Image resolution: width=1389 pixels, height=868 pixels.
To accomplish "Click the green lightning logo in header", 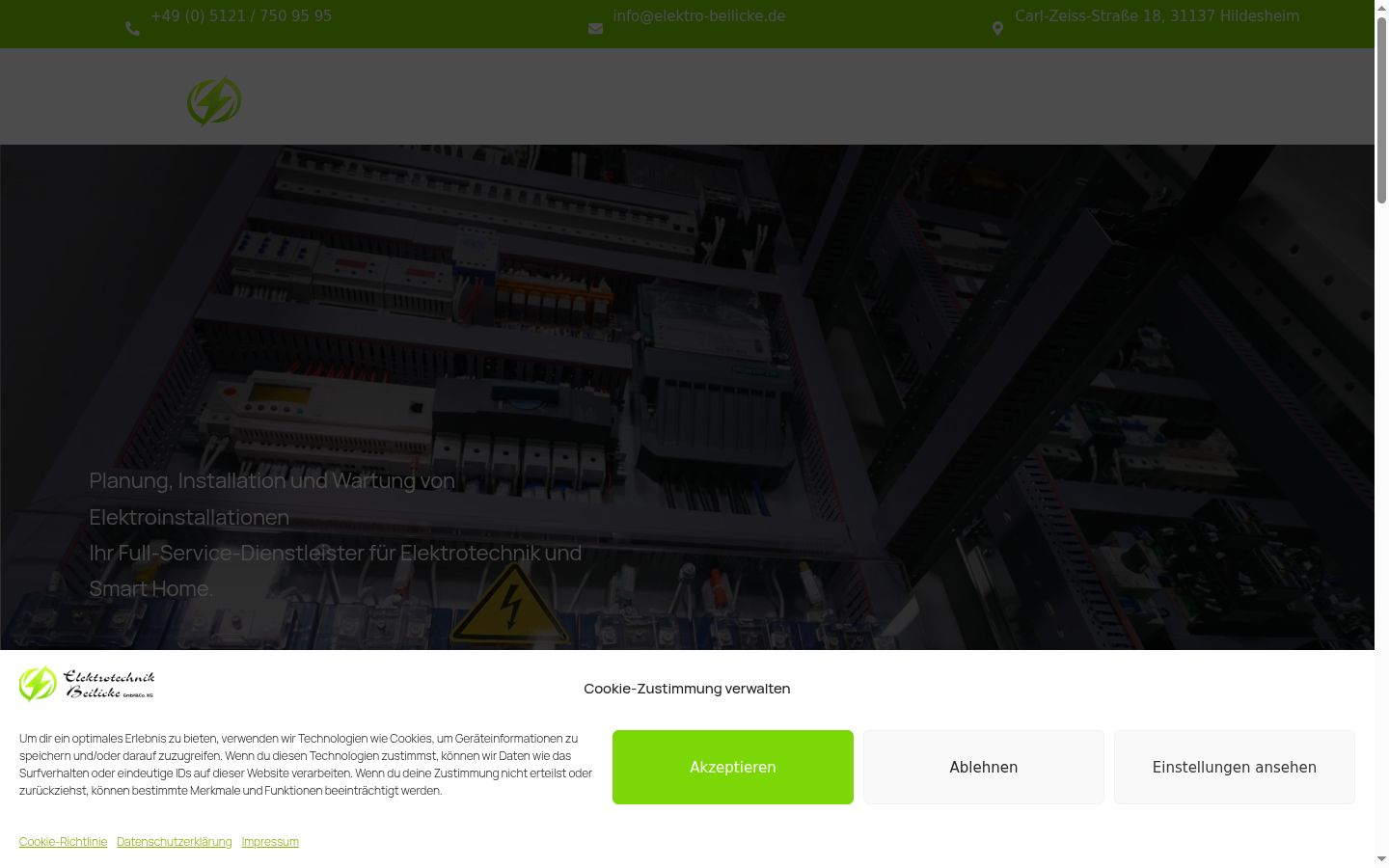I will pos(214,101).
